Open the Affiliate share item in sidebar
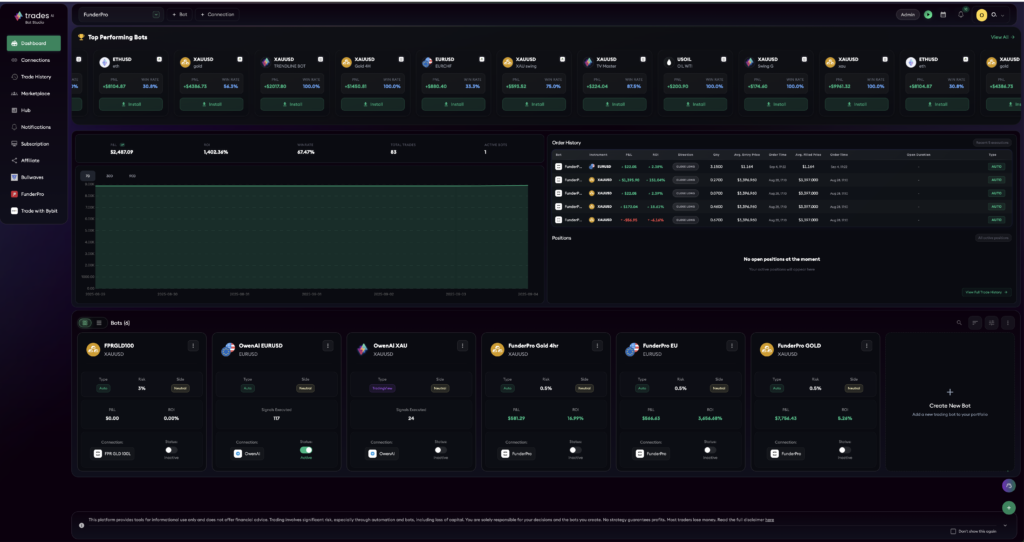 [33, 161]
